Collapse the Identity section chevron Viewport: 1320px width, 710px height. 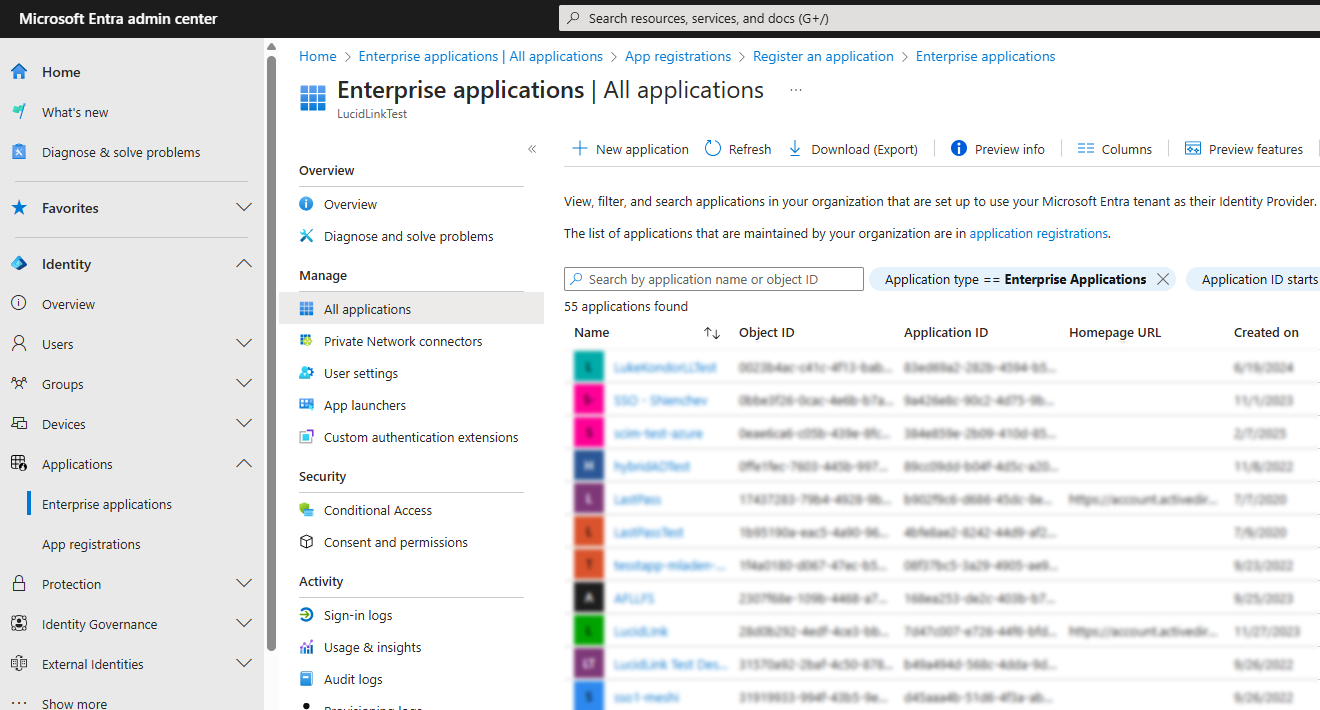[243, 264]
